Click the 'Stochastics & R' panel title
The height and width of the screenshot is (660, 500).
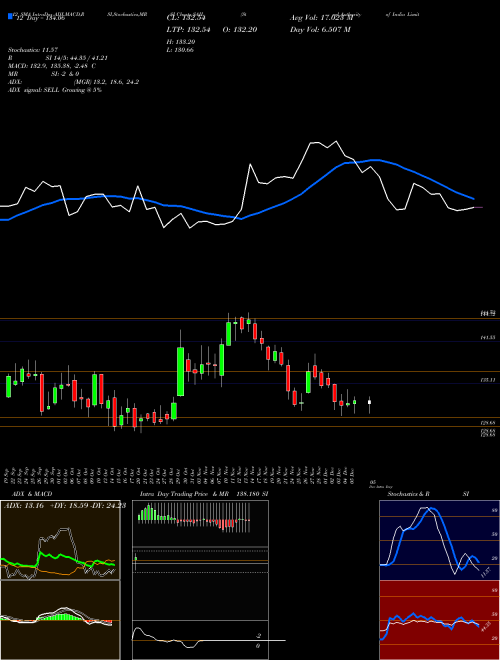[x=409, y=494]
